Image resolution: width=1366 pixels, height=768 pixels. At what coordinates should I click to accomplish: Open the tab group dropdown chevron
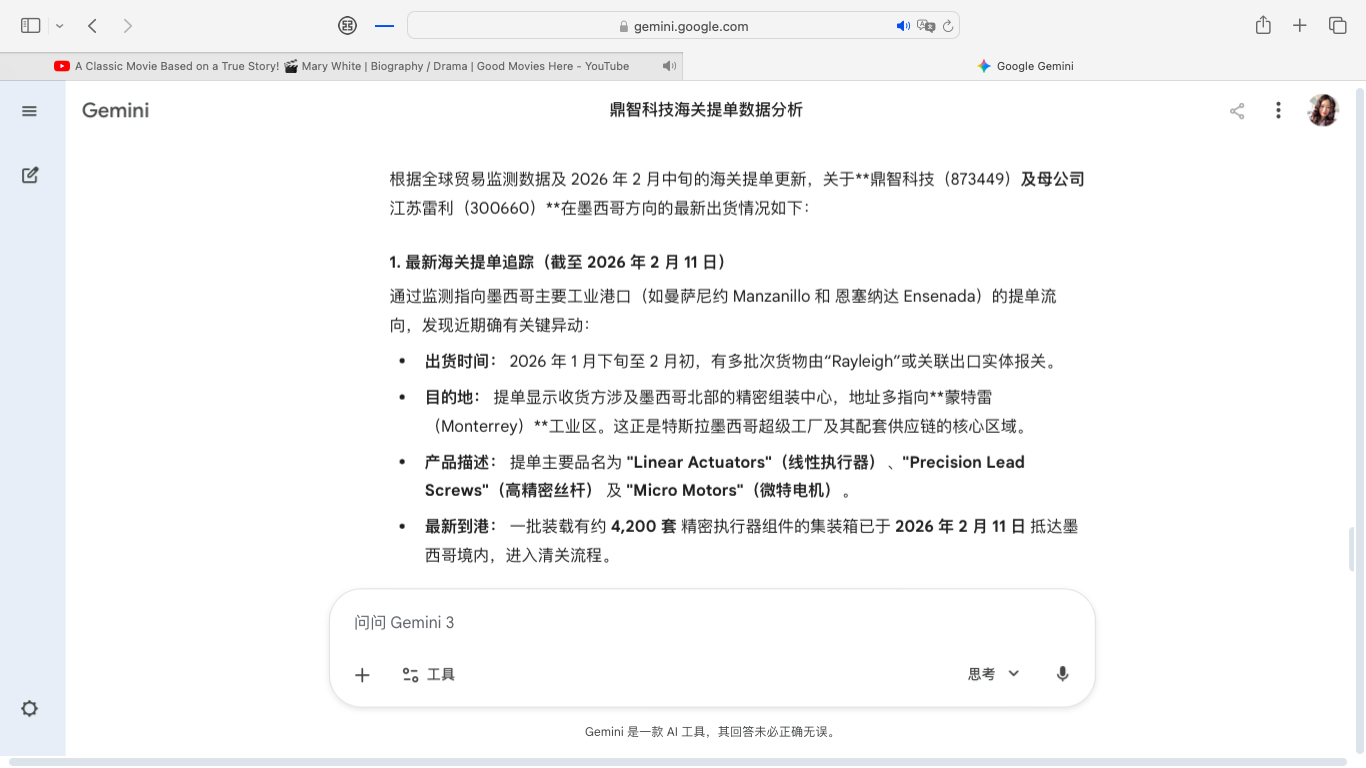click(60, 26)
